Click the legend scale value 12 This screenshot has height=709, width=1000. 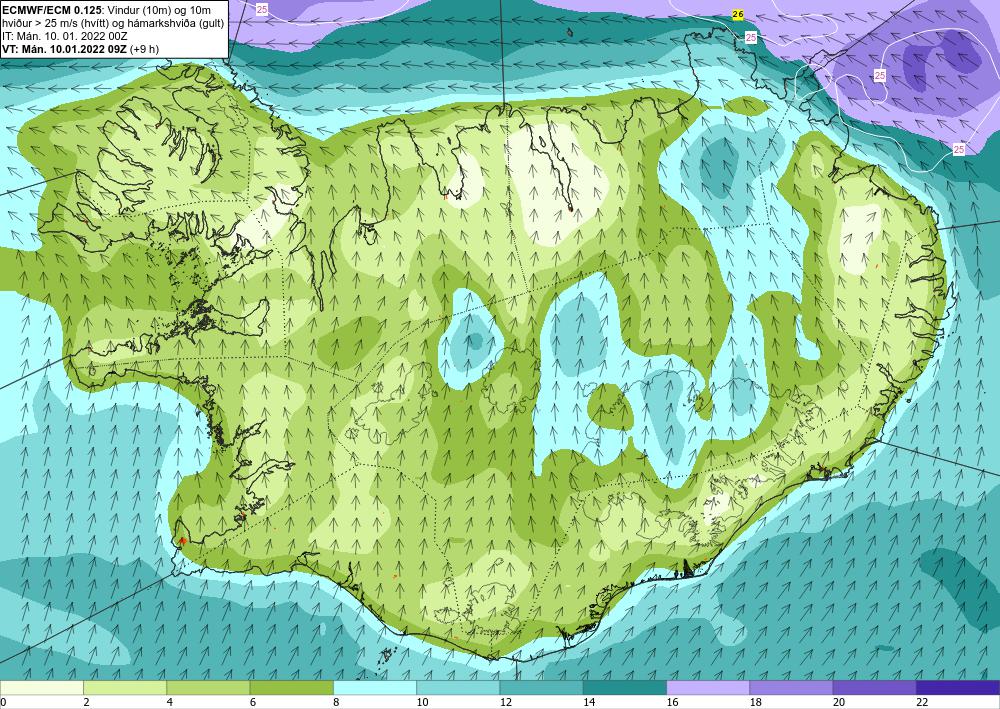[506, 703]
